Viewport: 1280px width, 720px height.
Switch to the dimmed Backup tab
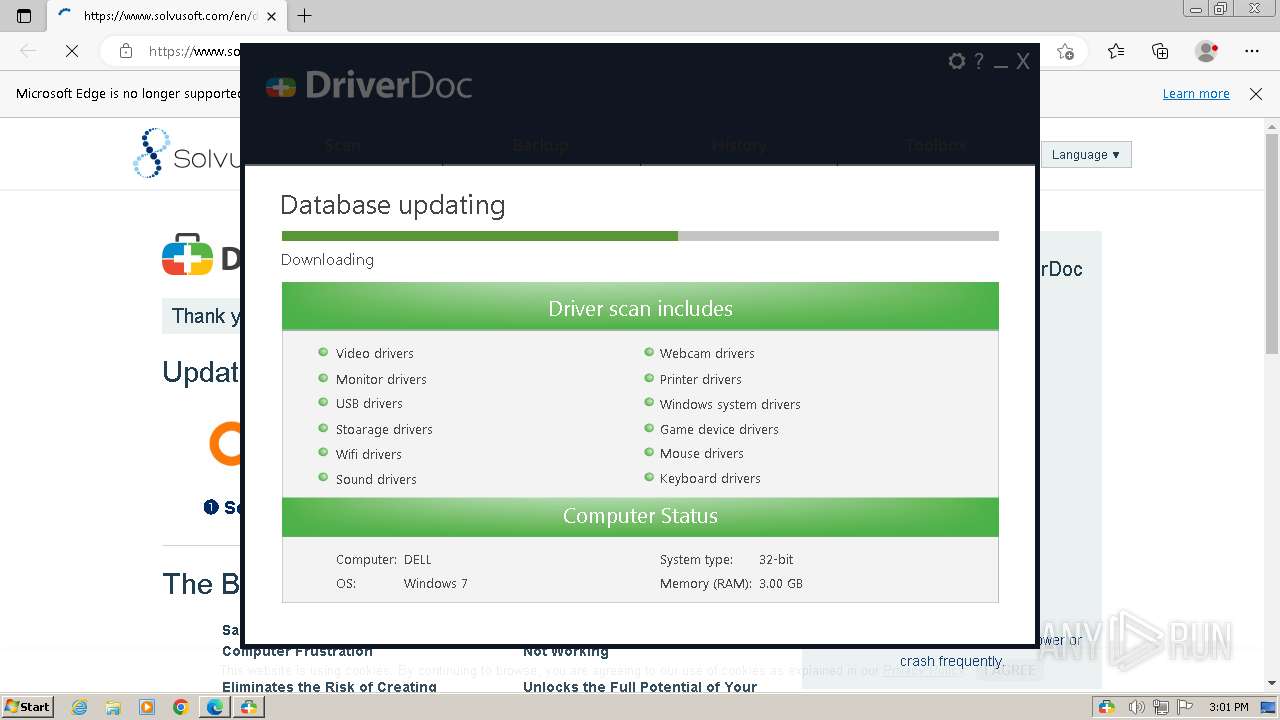[x=541, y=145]
